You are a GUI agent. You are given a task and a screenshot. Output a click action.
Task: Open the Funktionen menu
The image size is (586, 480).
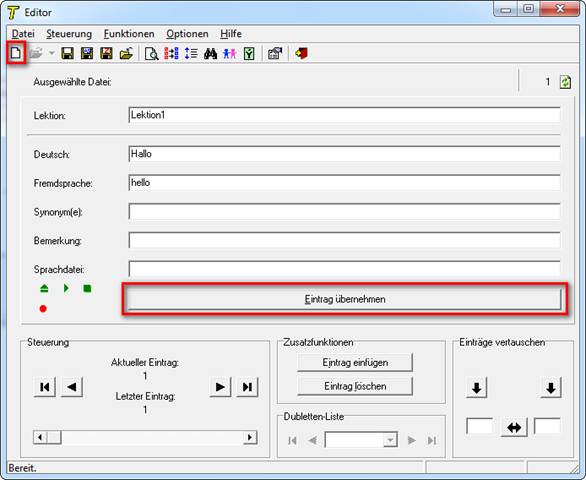tap(129, 34)
